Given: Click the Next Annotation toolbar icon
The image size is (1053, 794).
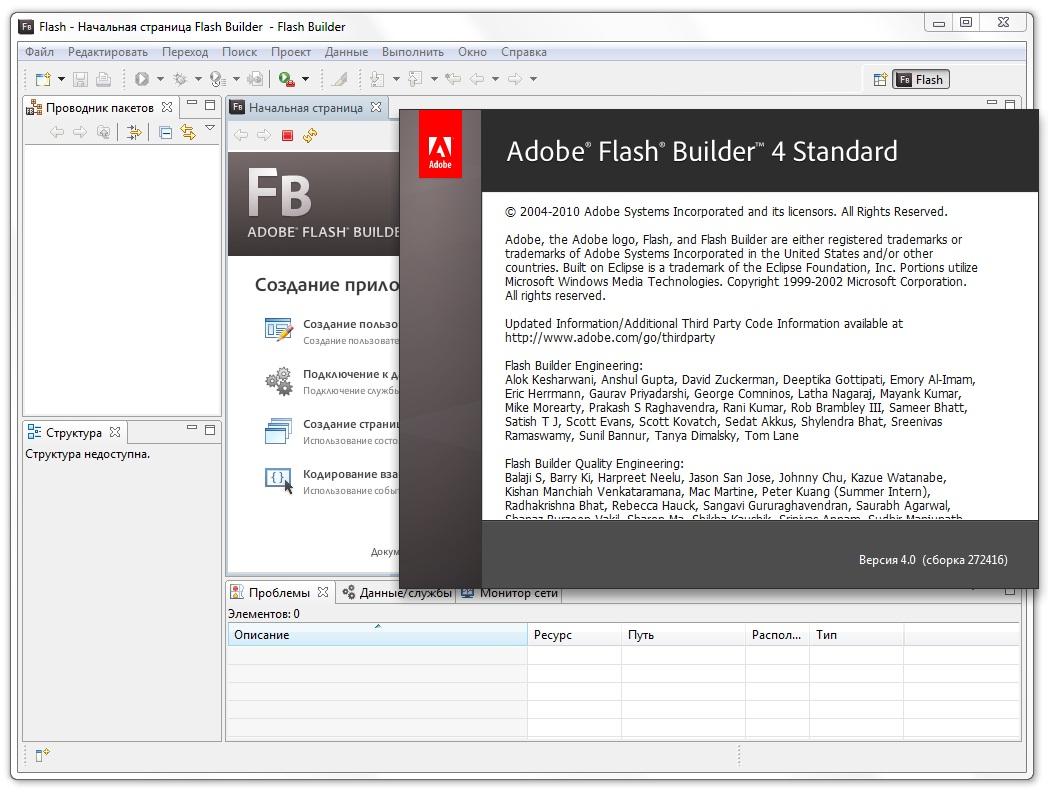Looking at the screenshot, I should pyautogui.click(x=377, y=79).
